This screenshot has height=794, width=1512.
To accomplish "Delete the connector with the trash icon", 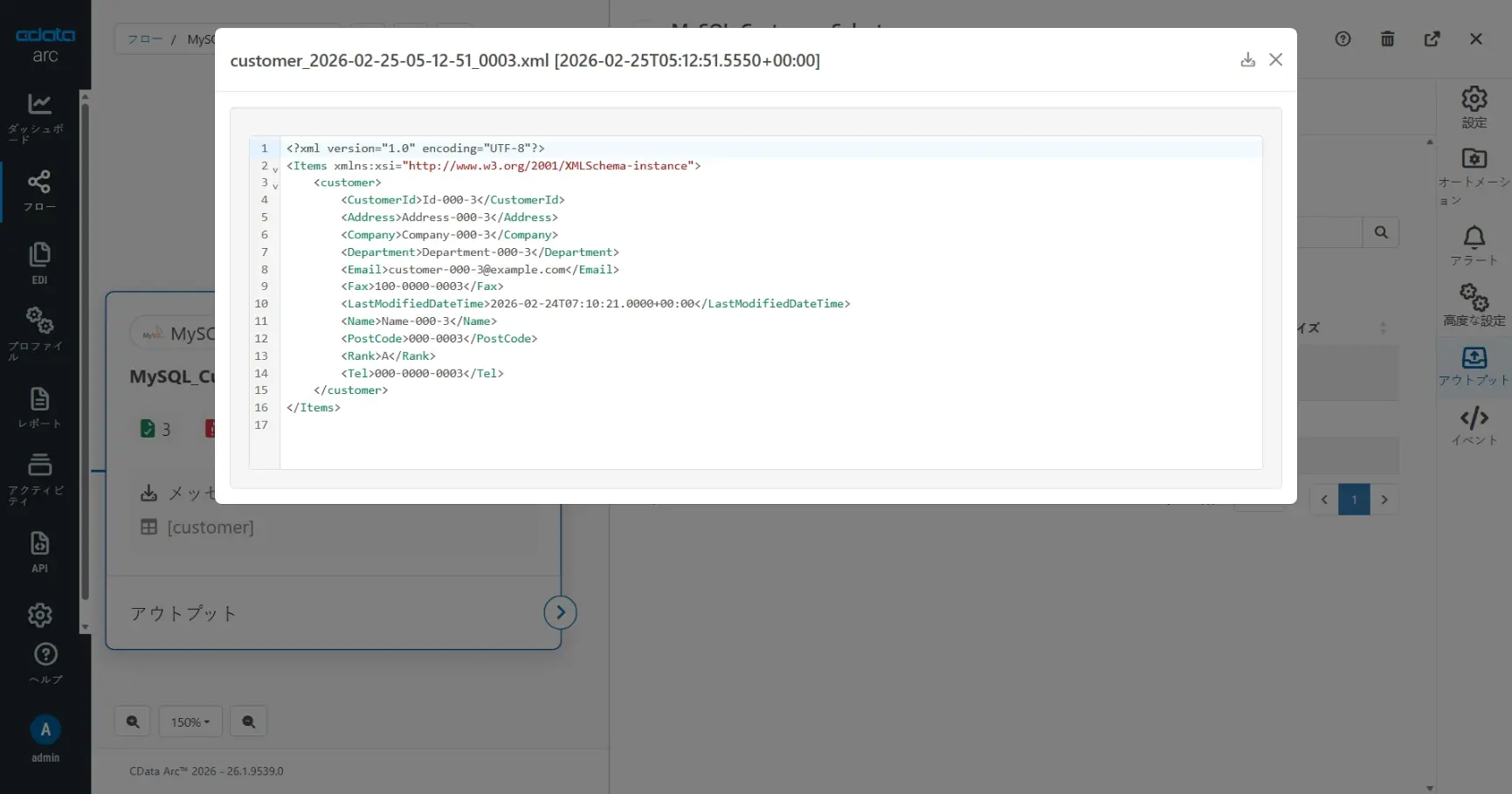I will [x=1387, y=39].
